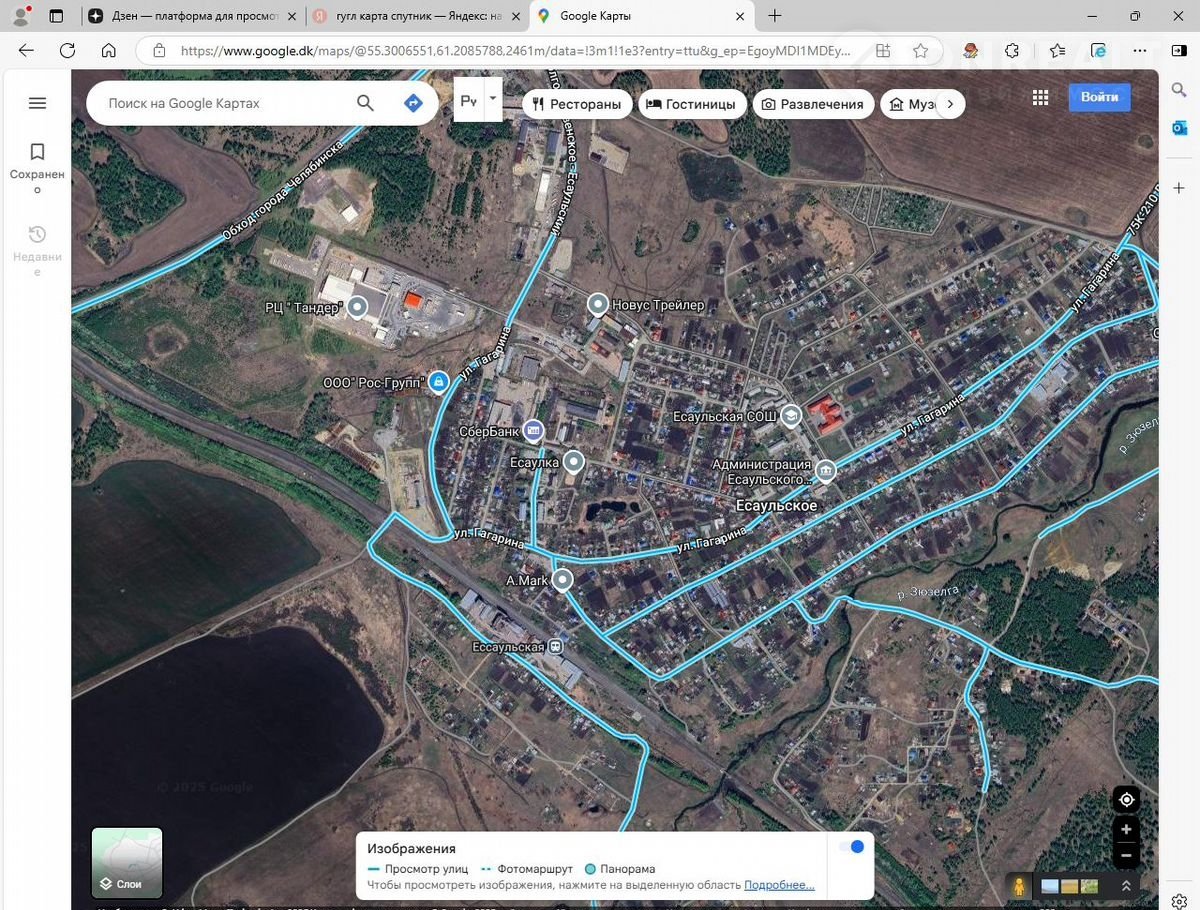The image size is (1200, 910).
Task: Select the Street View pegman
Action: (1019, 886)
